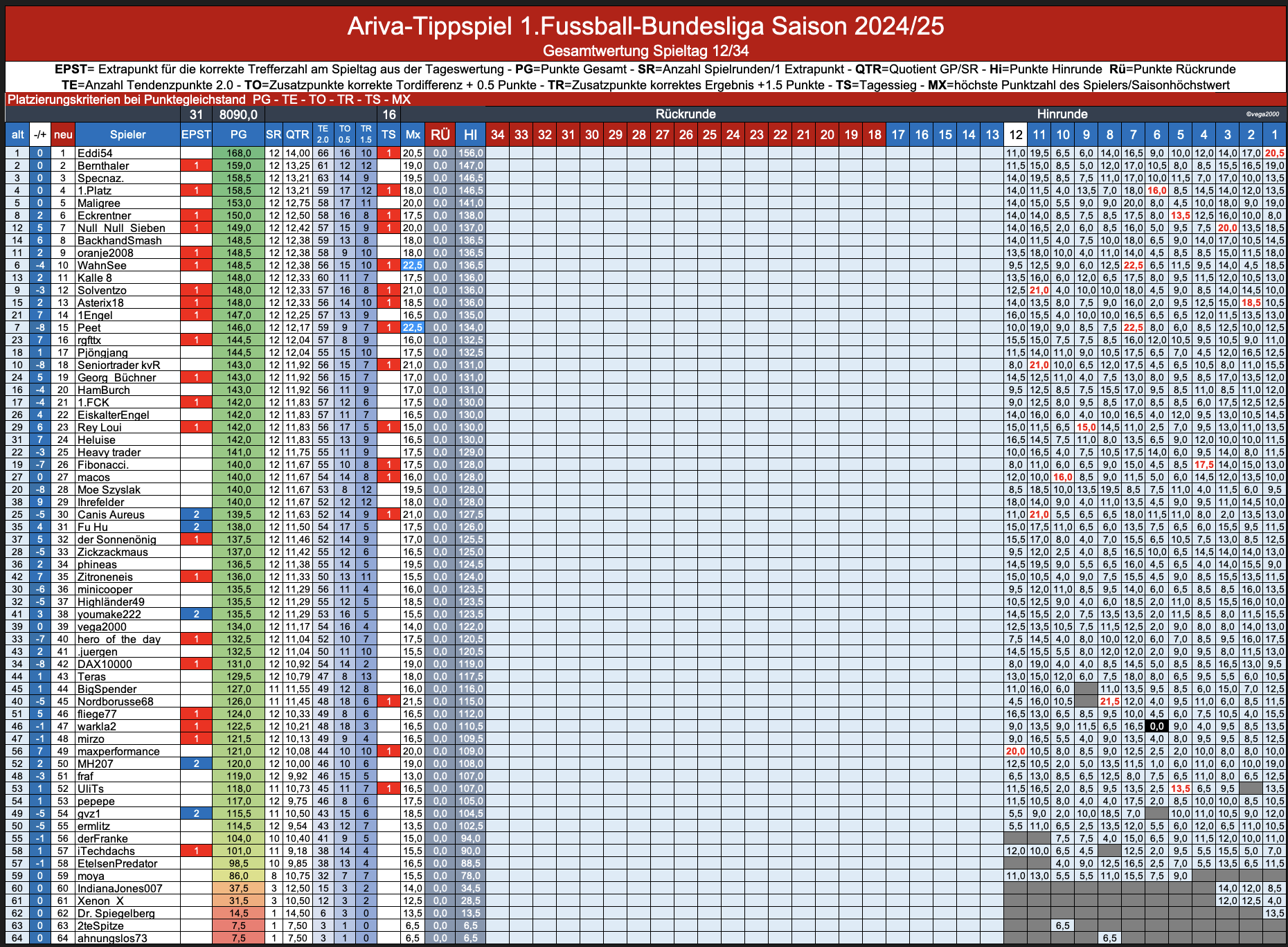Select player name Moe Szyslak
Image resolution: width=1288 pixels, height=947 pixels.
coord(109,489)
